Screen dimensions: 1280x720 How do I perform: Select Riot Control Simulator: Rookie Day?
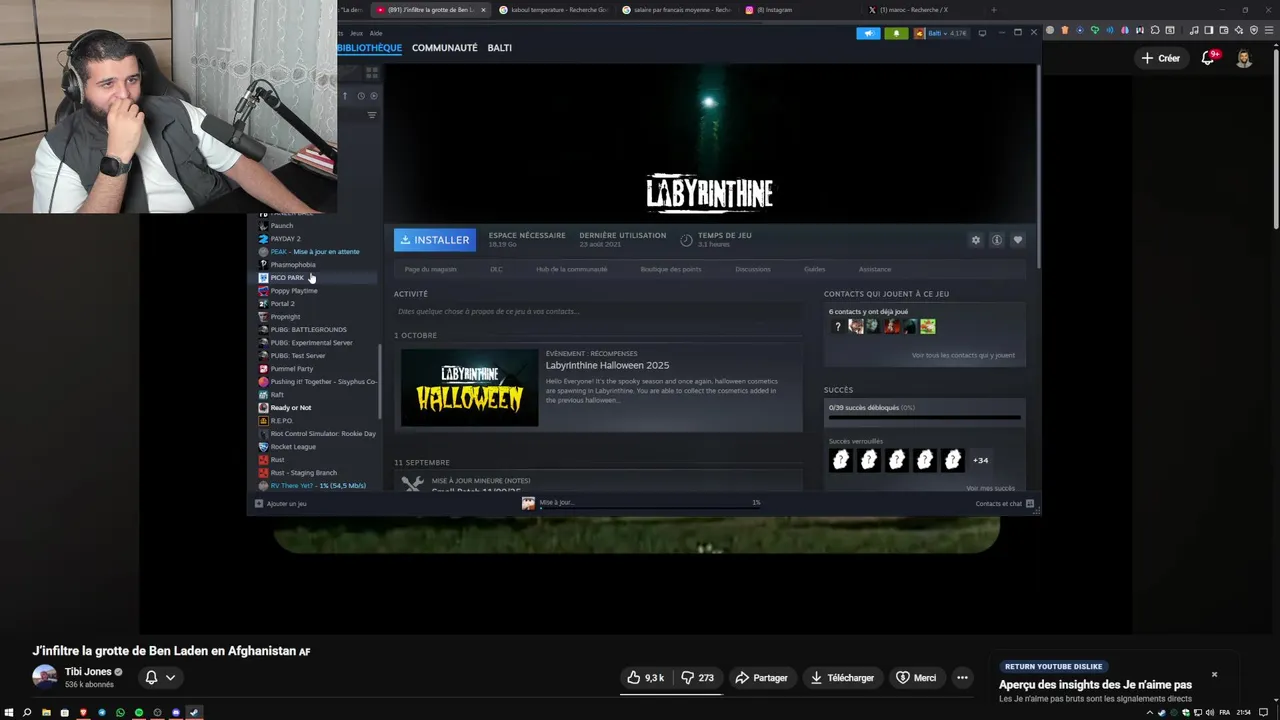click(x=316, y=434)
